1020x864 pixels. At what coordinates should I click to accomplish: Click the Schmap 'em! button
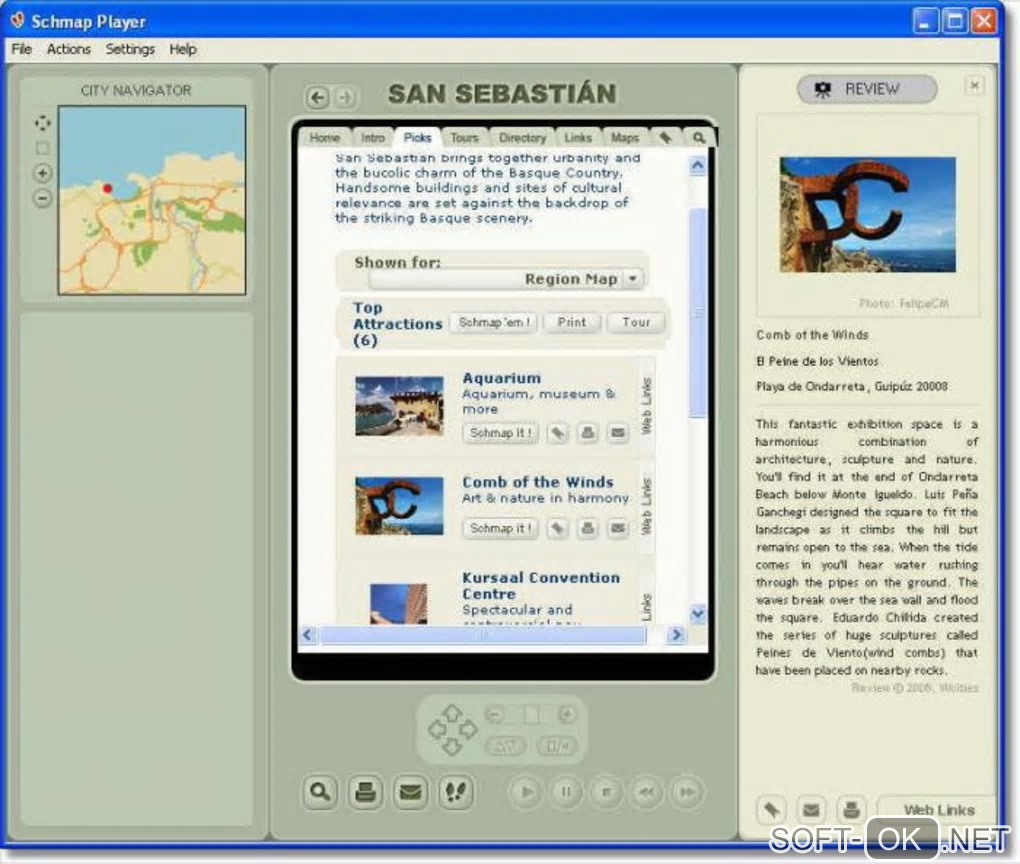pos(494,323)
